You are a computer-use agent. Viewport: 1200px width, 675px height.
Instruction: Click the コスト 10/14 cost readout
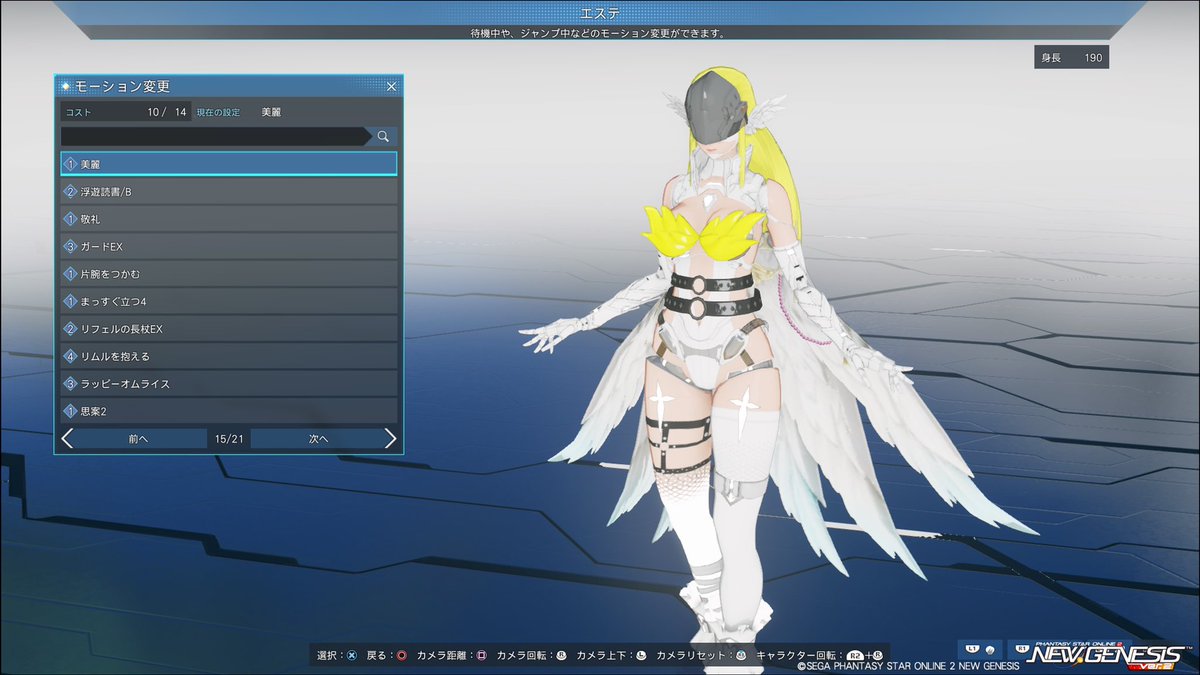(x=126, y=112)
